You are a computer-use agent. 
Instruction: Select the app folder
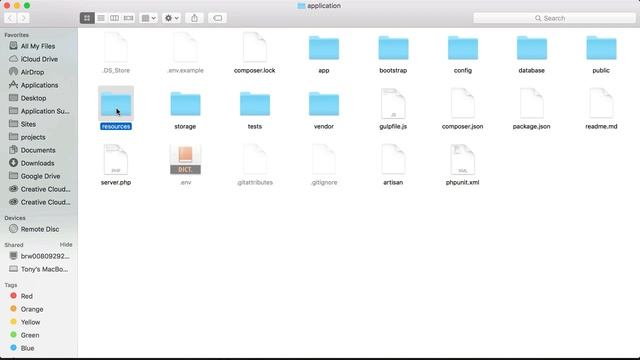tap(324, 53)
